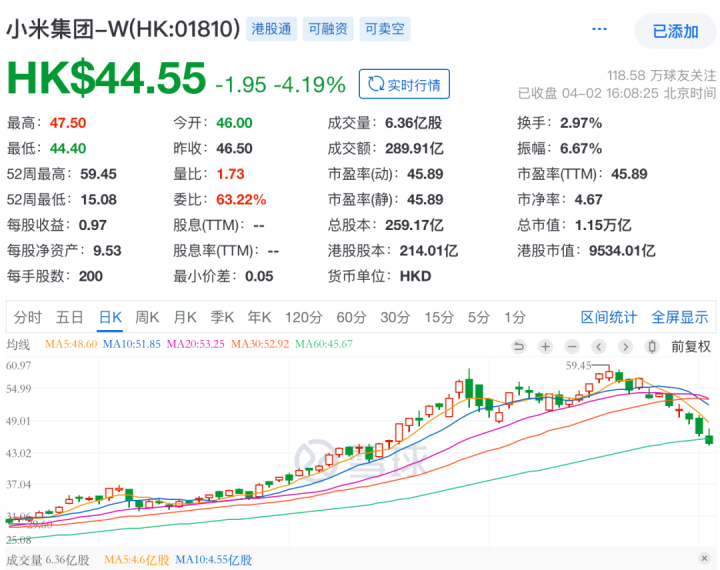
Task: Switch to the 15分 chart tab
Action: 439,317
